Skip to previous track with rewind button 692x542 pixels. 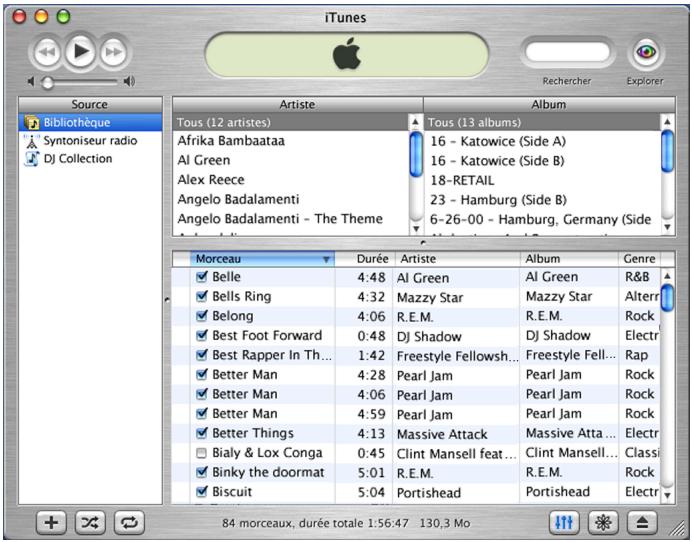click(x=46, y=53)
